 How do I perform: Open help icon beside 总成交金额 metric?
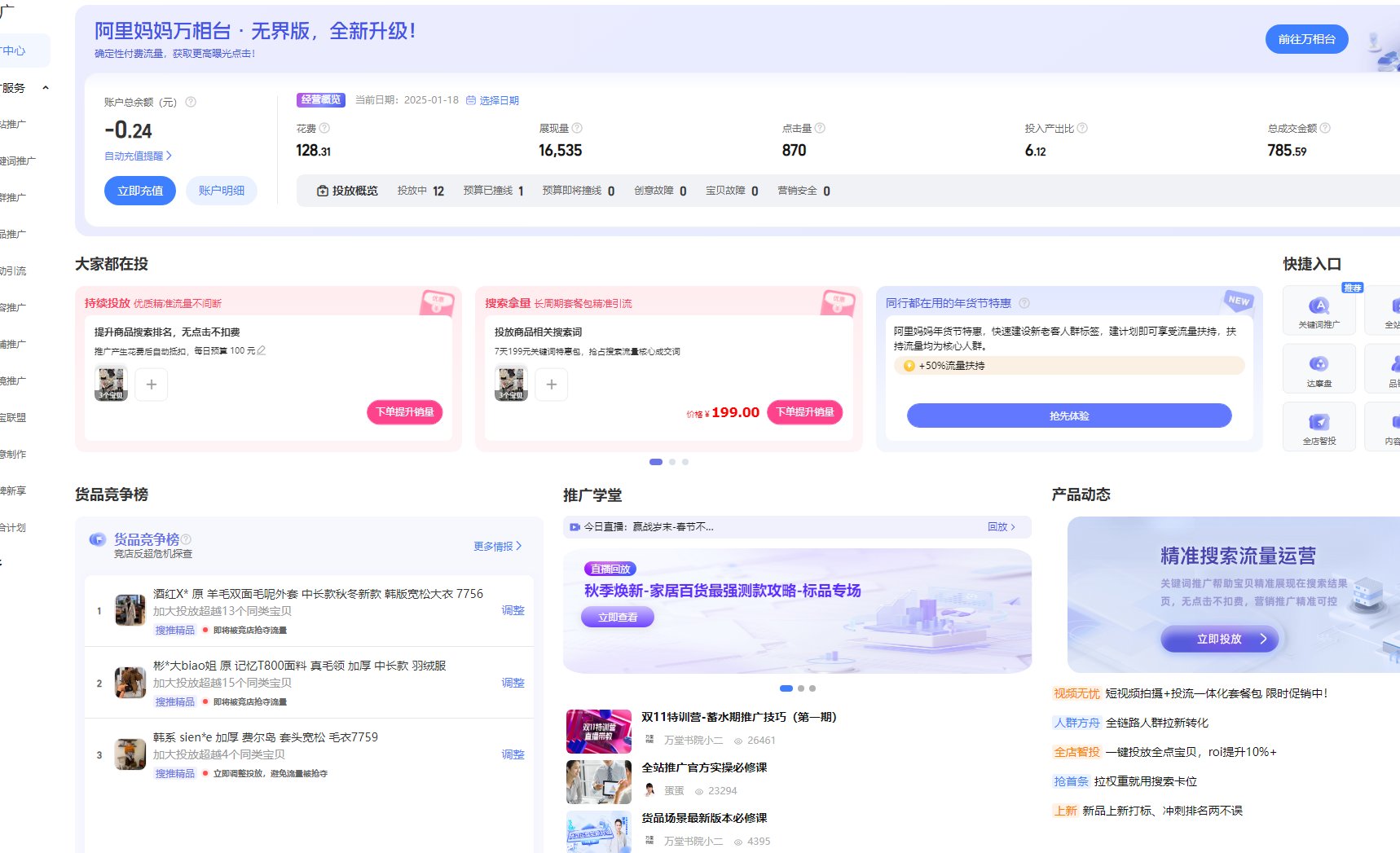point(1325,128)
